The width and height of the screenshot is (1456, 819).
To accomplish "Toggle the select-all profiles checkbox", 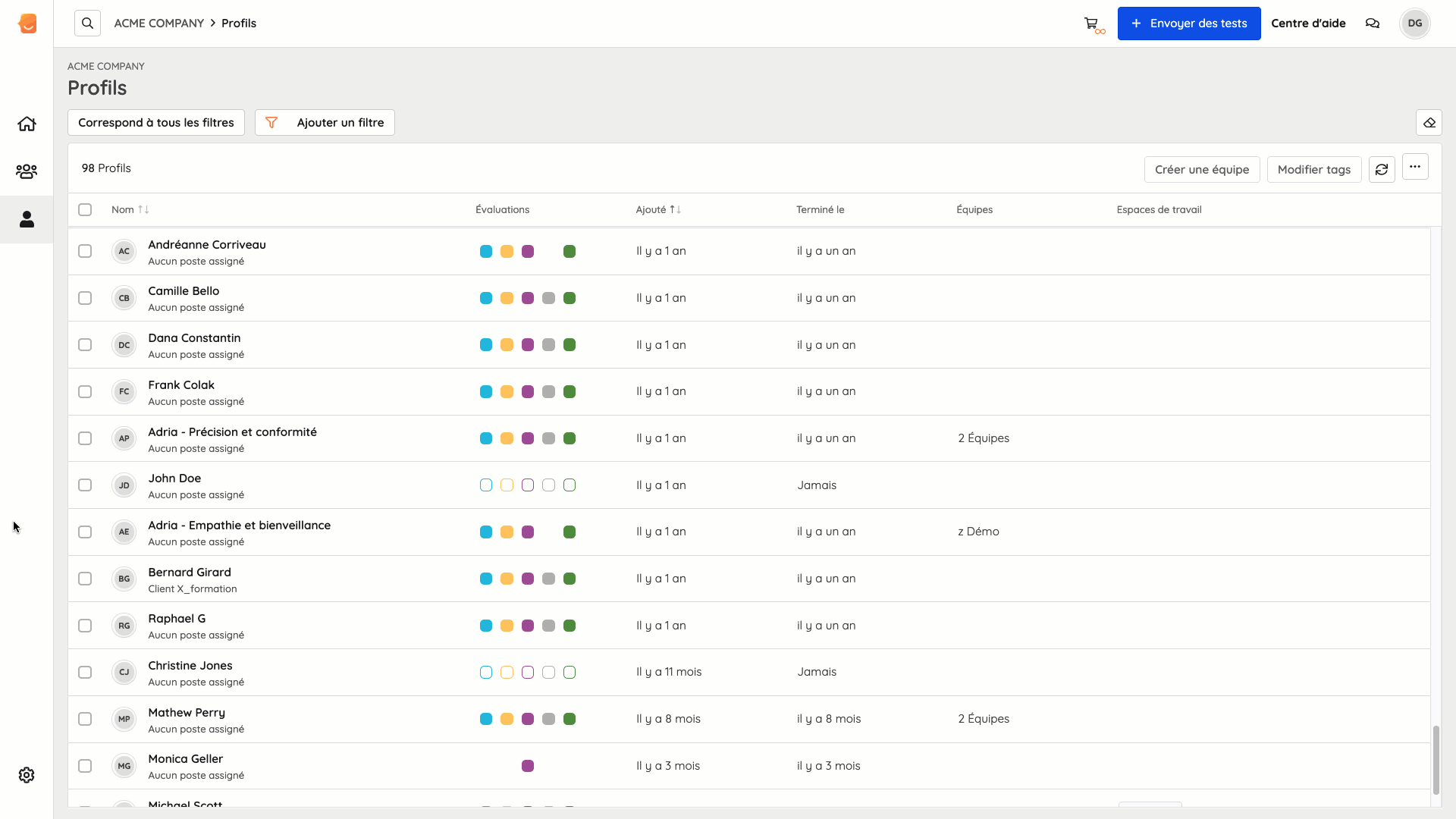I will click(x=85, y=210).
